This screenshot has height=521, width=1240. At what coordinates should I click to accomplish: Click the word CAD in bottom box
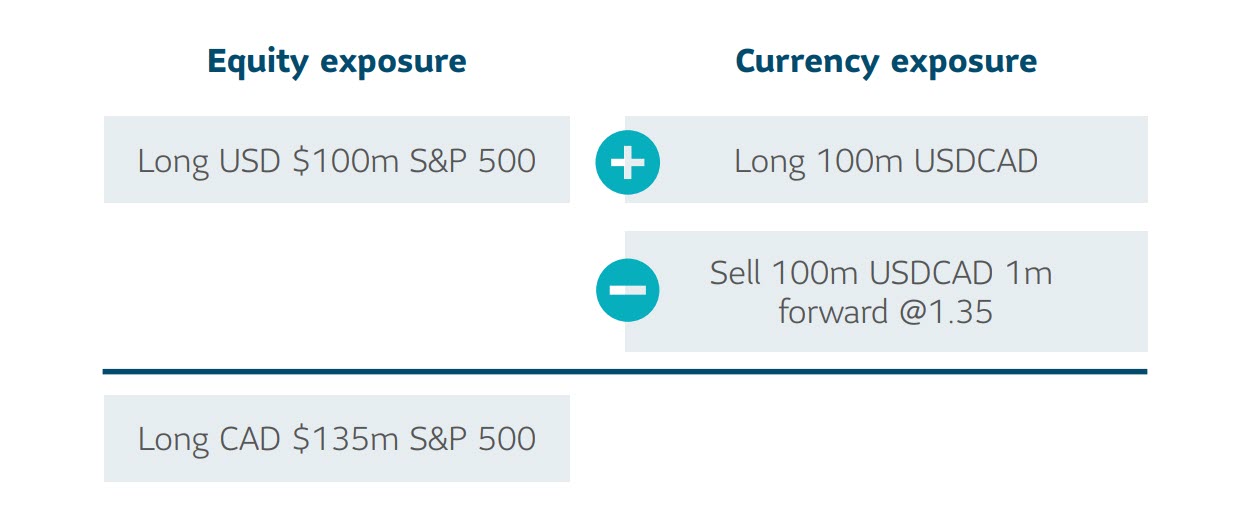point(249,439)
